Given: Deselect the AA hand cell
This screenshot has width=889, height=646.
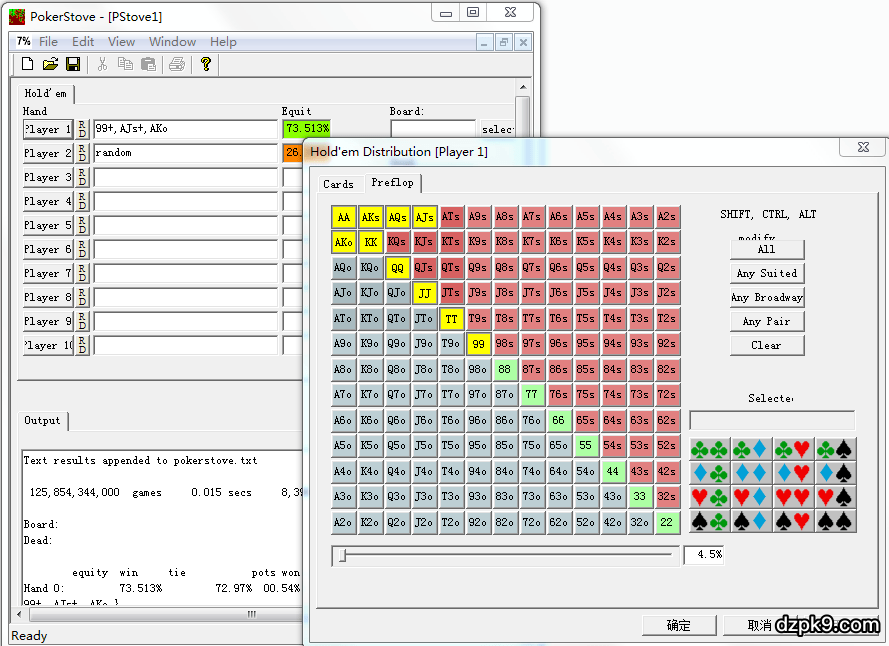Looking at the screenshot, I should [x=344, y=217].
